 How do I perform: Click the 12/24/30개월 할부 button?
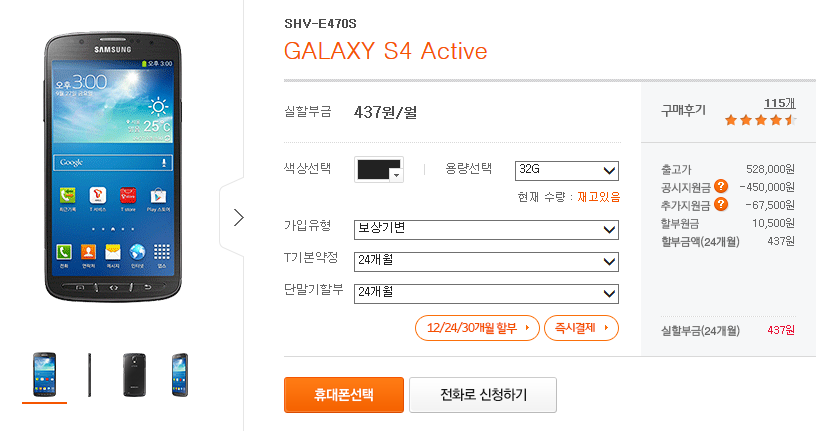477,328
